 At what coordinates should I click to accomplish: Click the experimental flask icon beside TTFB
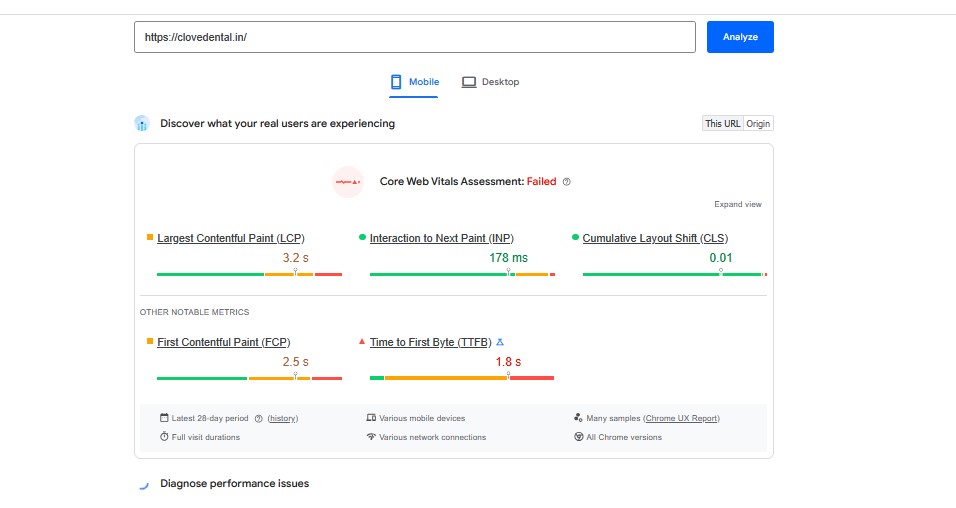(x=500, y=342)
